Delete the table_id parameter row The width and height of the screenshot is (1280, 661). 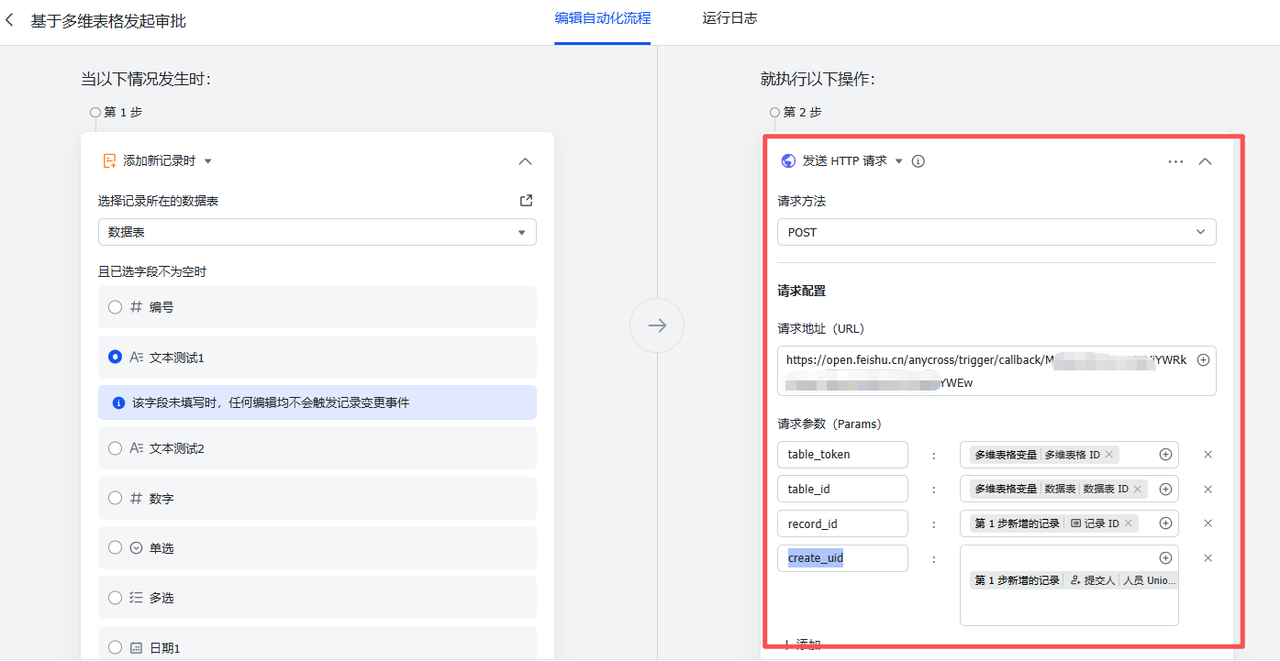point(1207,489)
